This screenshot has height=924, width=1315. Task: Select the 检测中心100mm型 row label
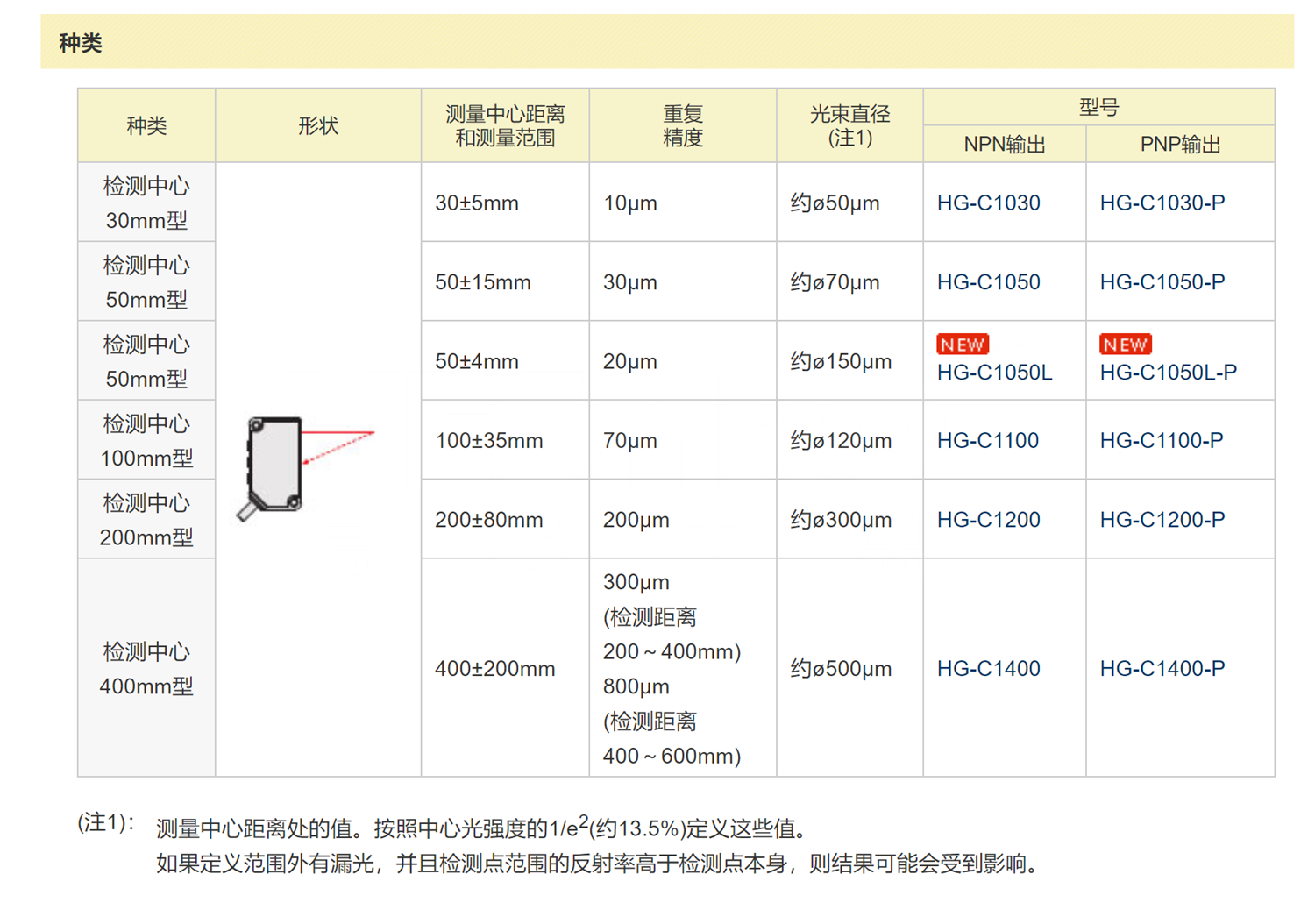coord(146,440)
